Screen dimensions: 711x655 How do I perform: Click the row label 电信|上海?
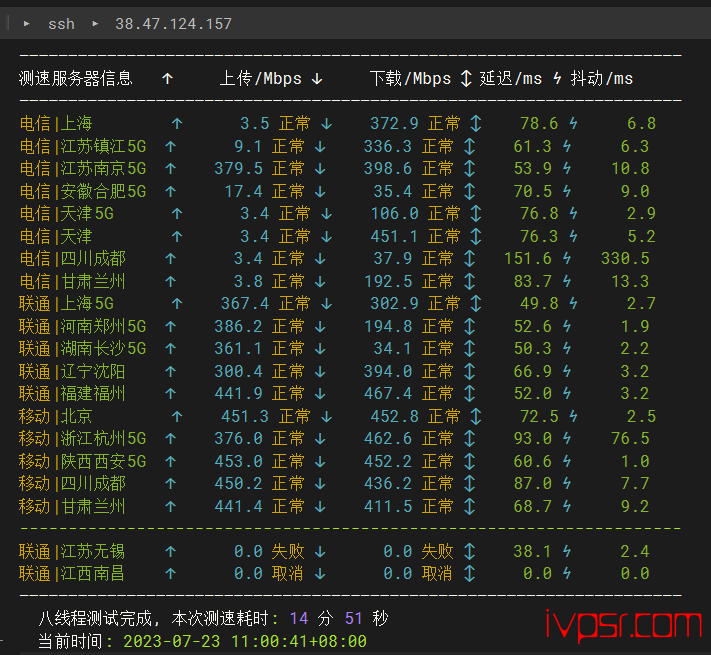coord(56,123)
